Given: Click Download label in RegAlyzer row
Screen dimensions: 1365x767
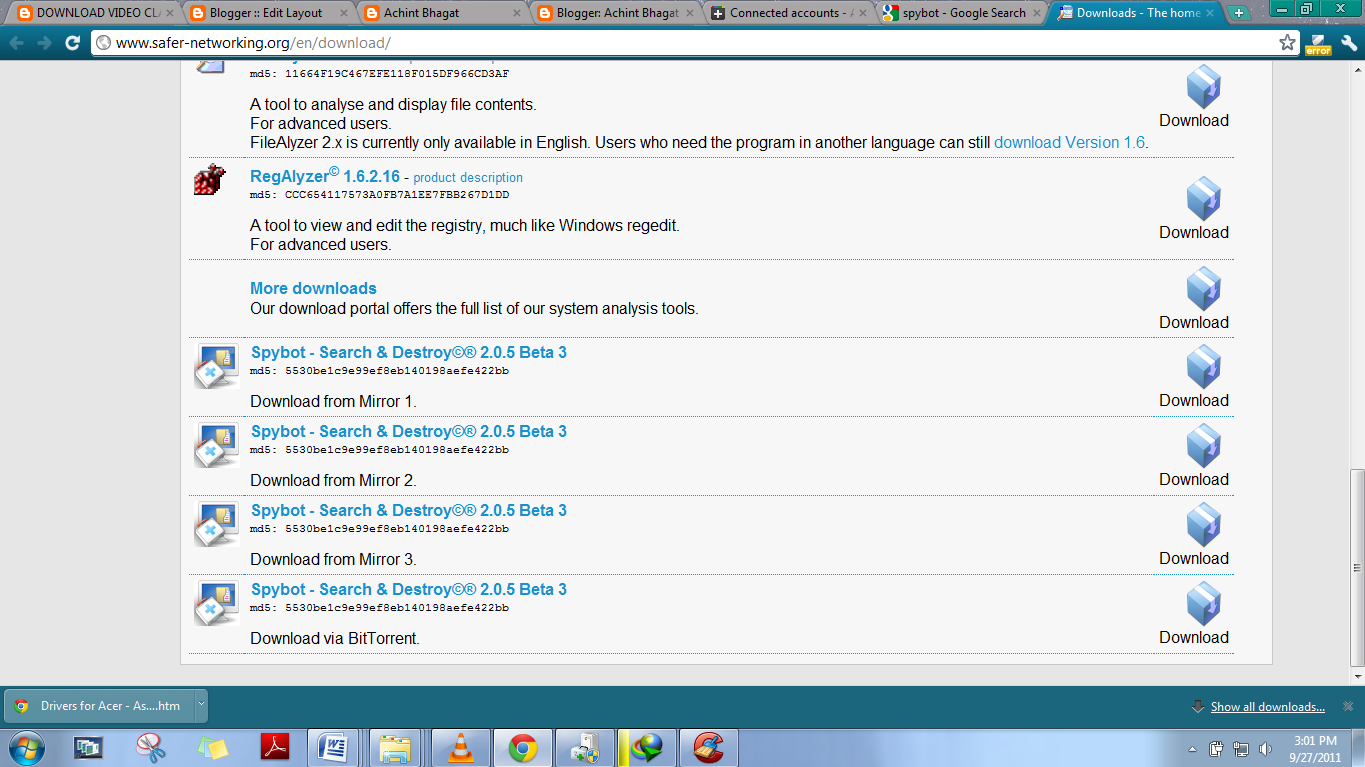Looking at the screenshot, I should point(1194,232).
